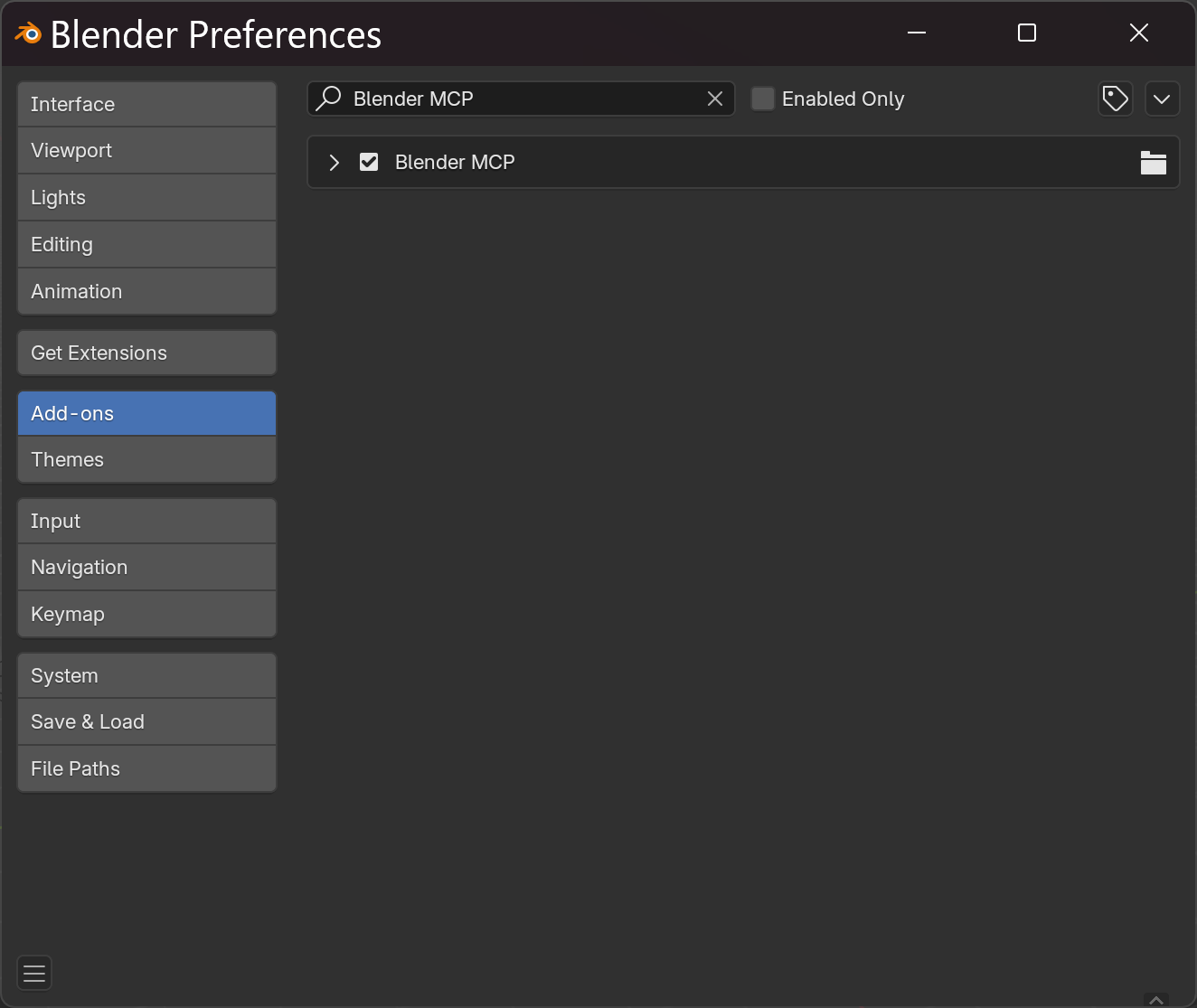Minimize the Blender Preferences window
Viewport: 1197px width, 1008px height.
pyautogui.click(x=917, y=33)
